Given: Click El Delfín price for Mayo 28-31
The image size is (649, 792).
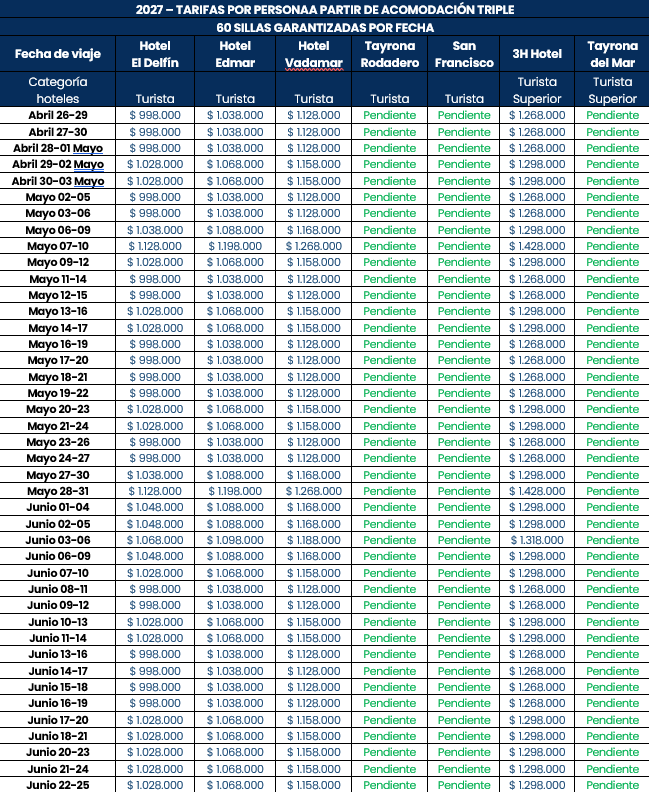Looking at the screenshot, I should tap(155, 491).
